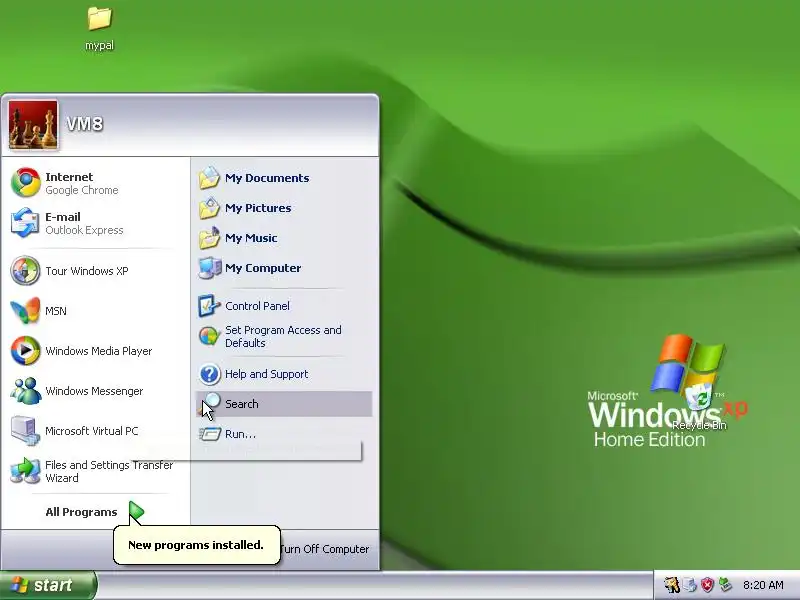This screenshot has height=600, width=800.
Task: Click the Help and Support label text
Action: [x=266, y=374]
